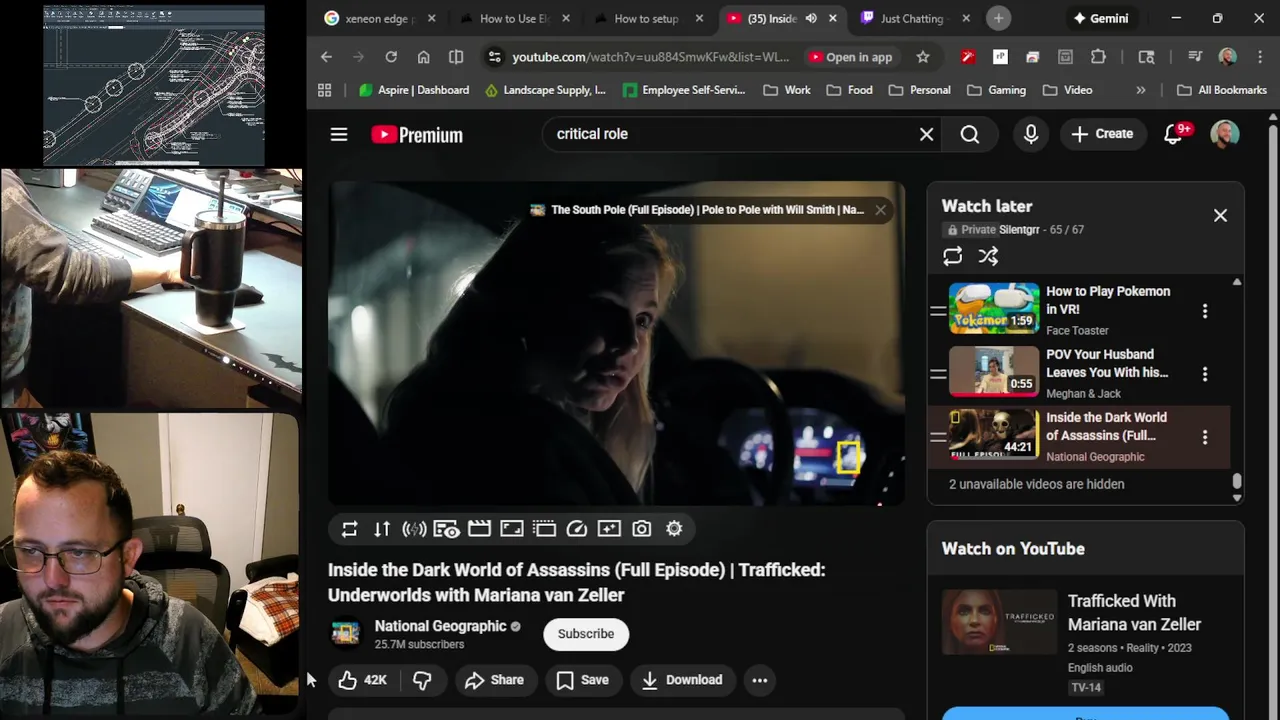Open the All Bookmarks folder
Screen dimensions: 1280x720
1221,90
